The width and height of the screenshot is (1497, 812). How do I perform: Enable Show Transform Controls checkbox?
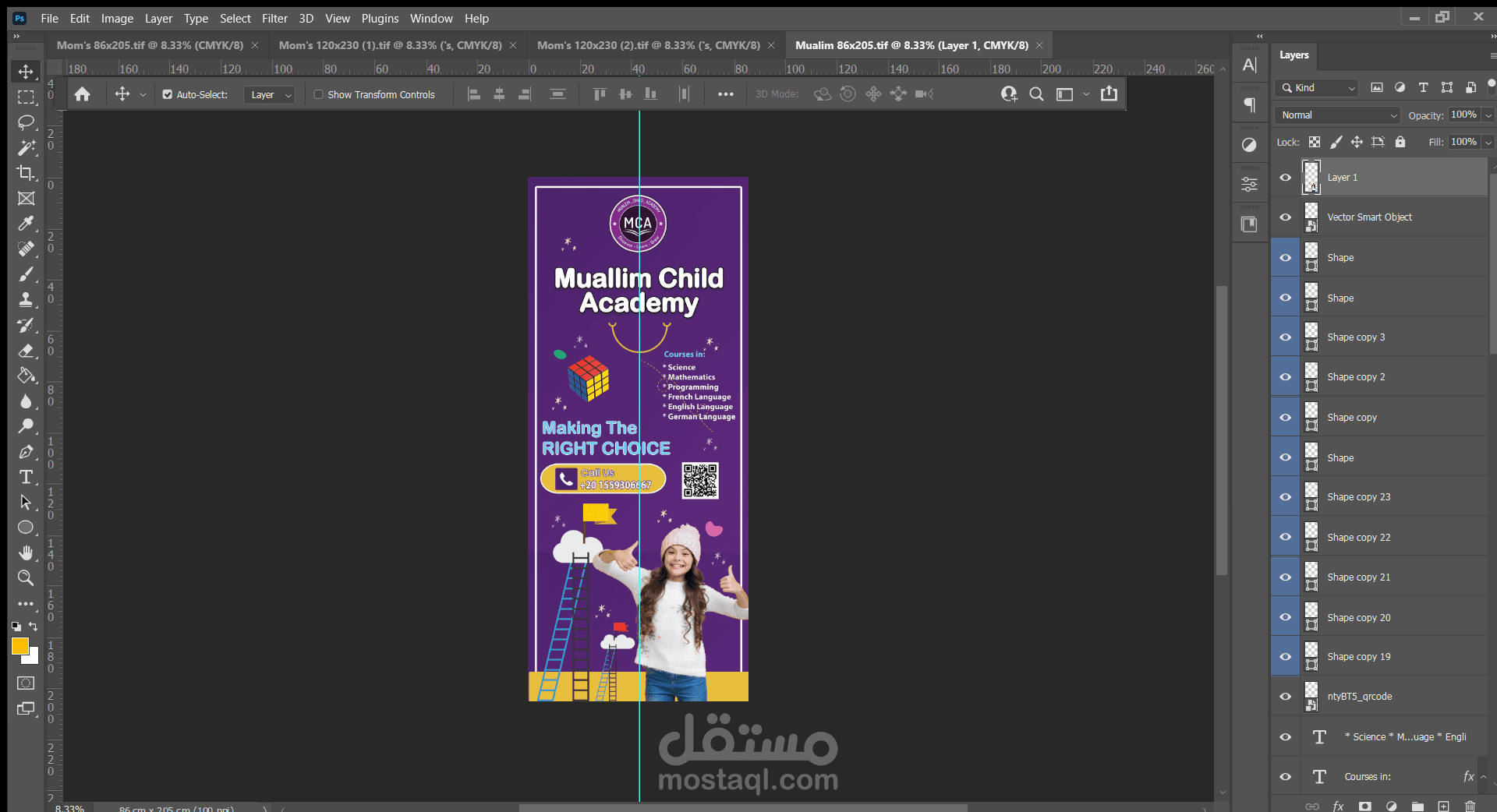click(318, 94)
